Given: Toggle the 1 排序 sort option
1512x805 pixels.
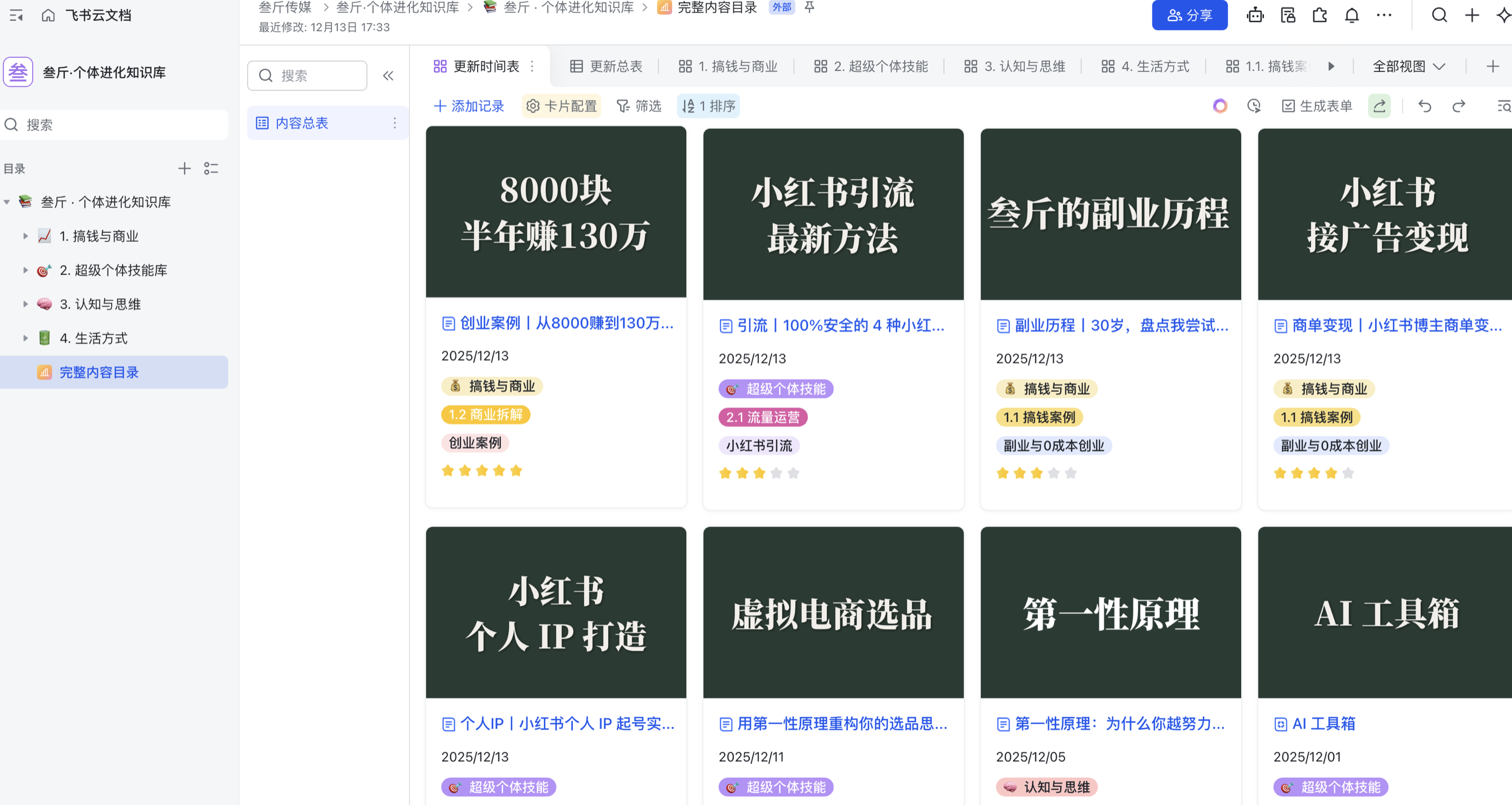Looking at the screenshot, I should 709,106.
